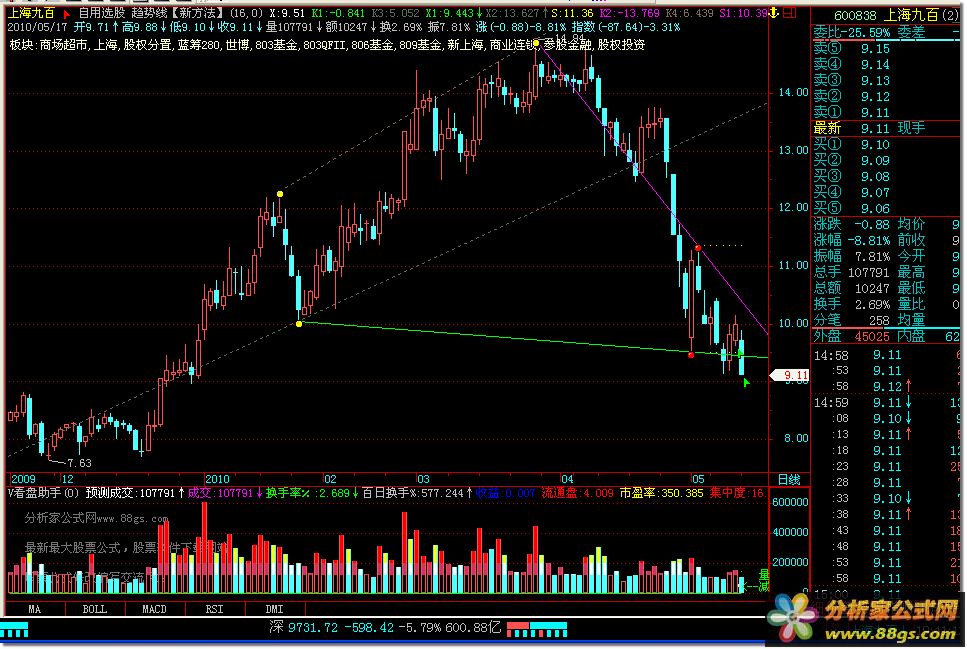Click the red arrow beside 上海九百 title
Viewport: 967px width, 649px height.
(x=66, y=14)
